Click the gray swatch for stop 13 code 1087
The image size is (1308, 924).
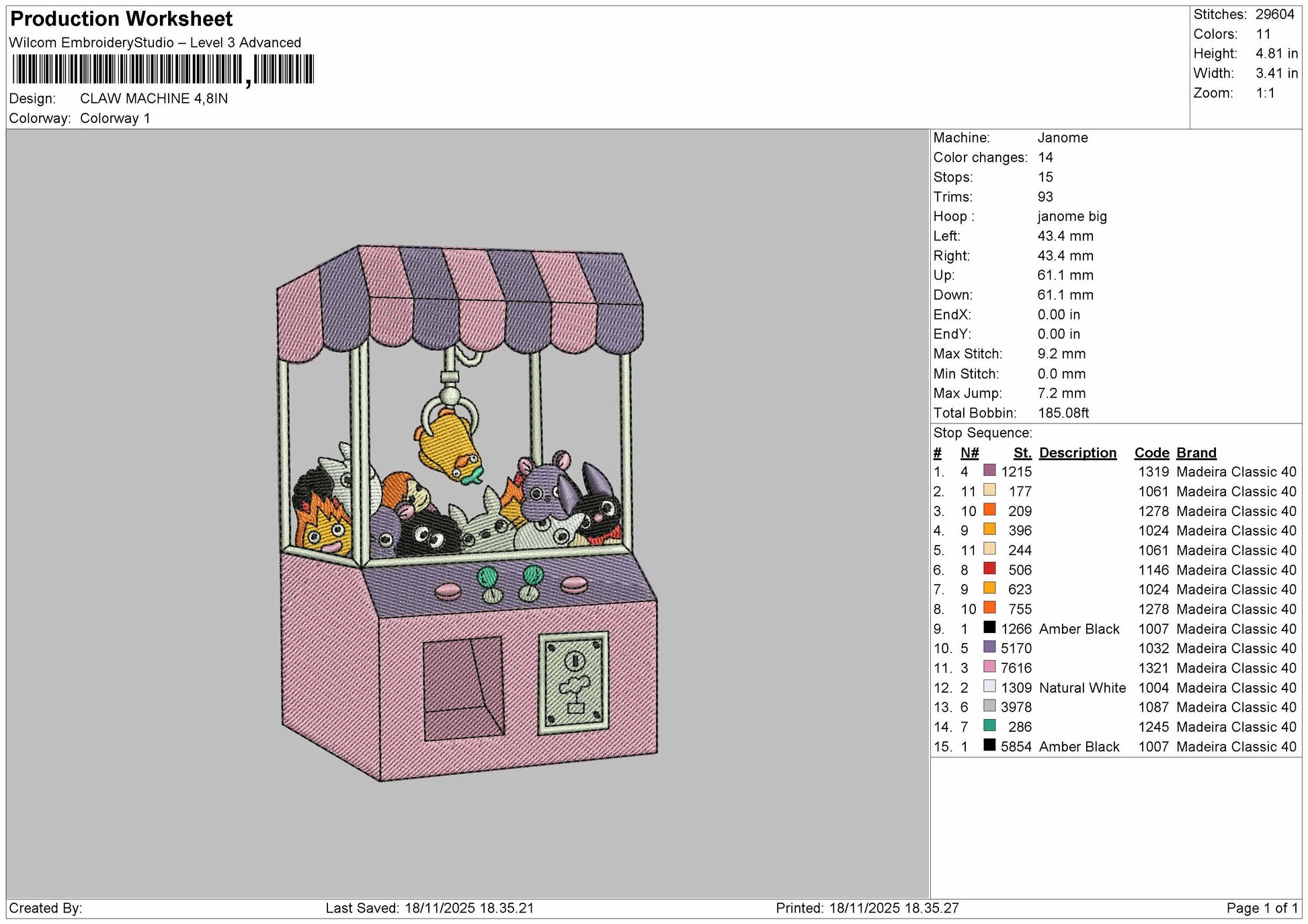pos(989,705)
